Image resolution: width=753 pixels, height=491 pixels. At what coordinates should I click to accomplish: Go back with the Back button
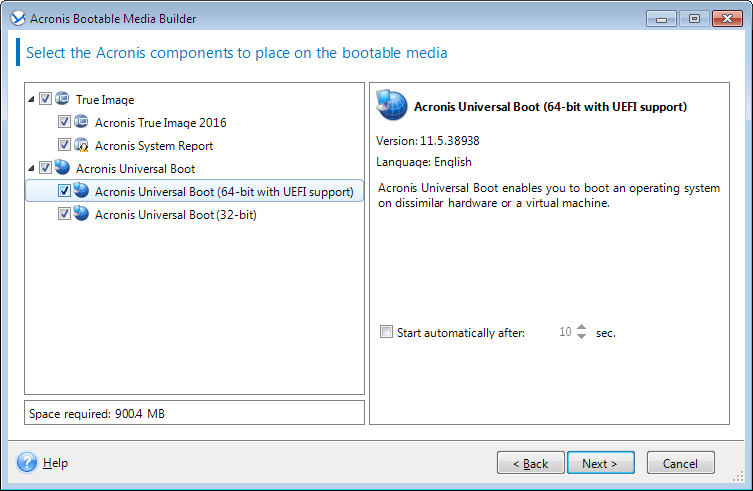coord(530,463)
